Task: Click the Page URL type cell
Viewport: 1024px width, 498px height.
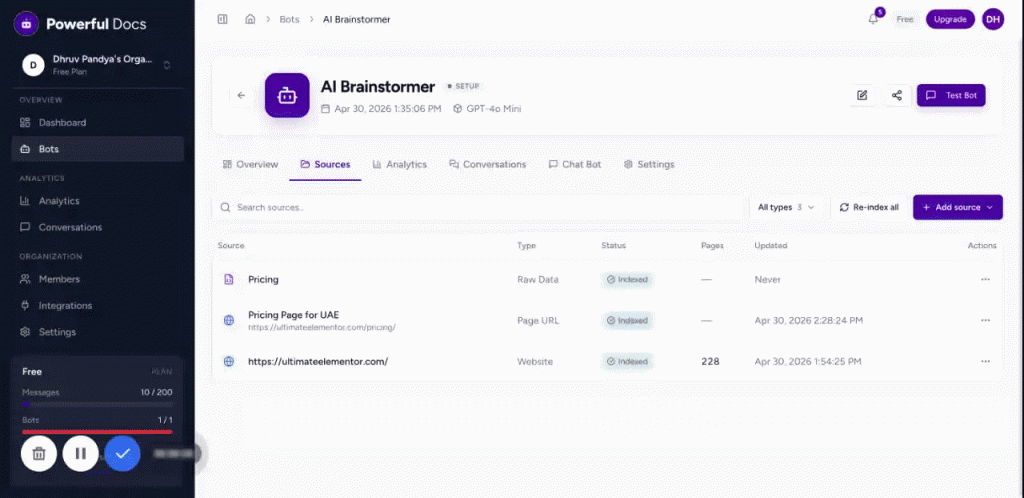Action: point(538,320)
